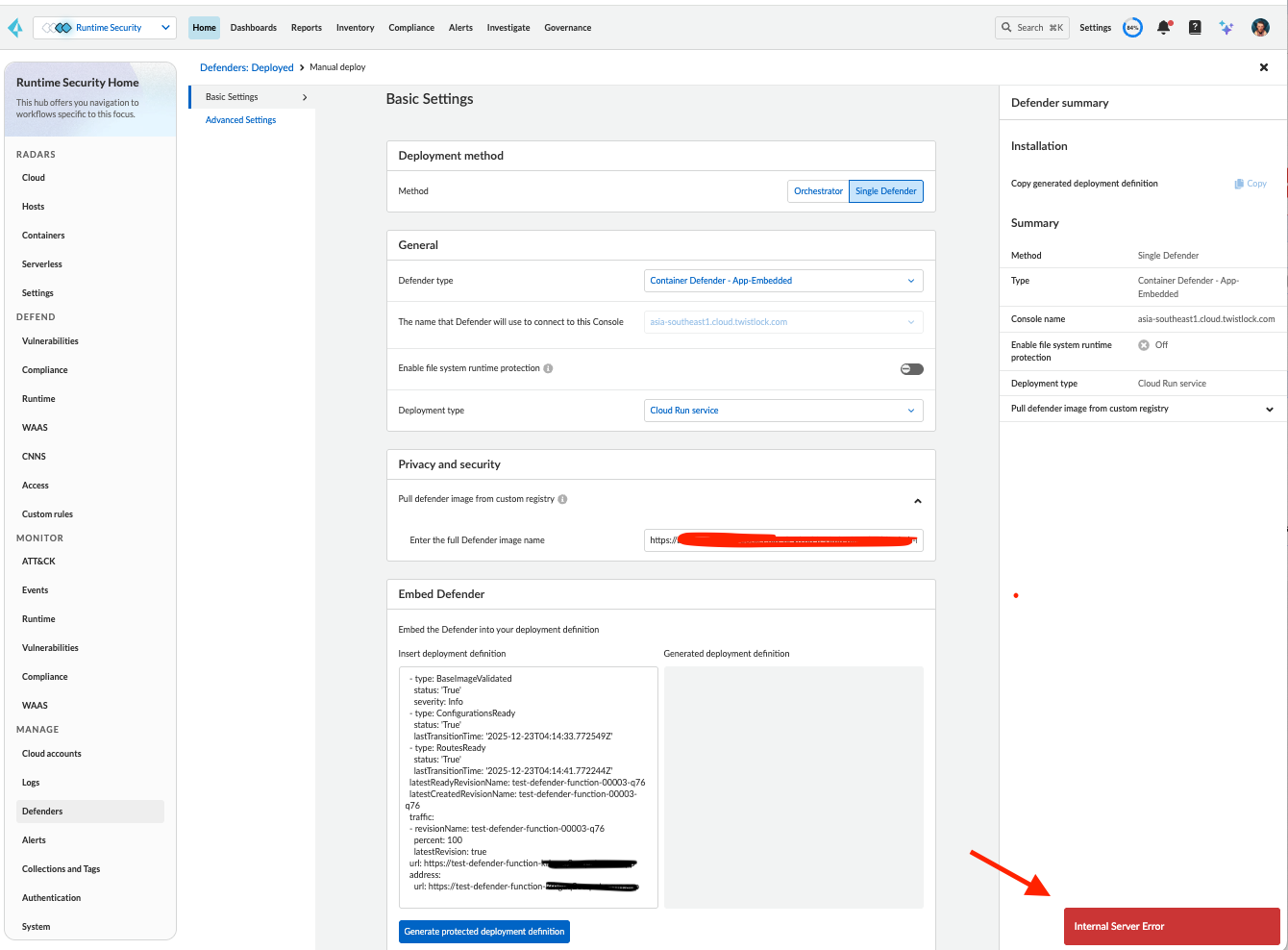
Task: Open Authentication in the Manage section
Action: 52,898
